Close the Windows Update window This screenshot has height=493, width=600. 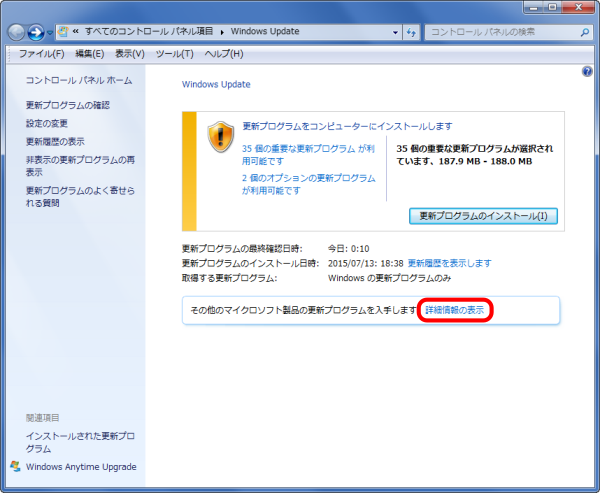pyautogui.click(x=579, y=7)
